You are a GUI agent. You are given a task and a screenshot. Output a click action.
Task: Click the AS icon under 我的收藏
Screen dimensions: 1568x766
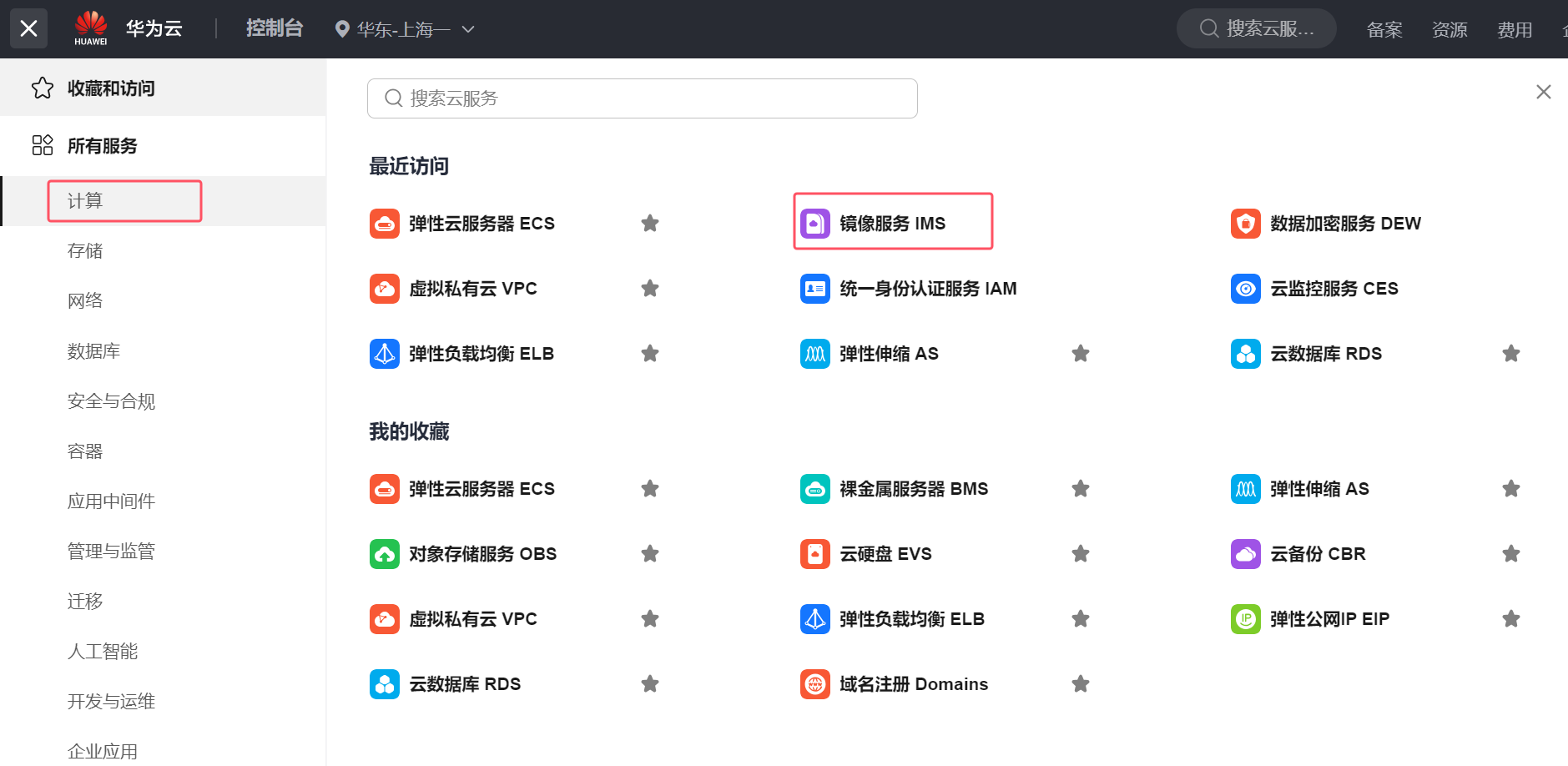point(1246,489)
